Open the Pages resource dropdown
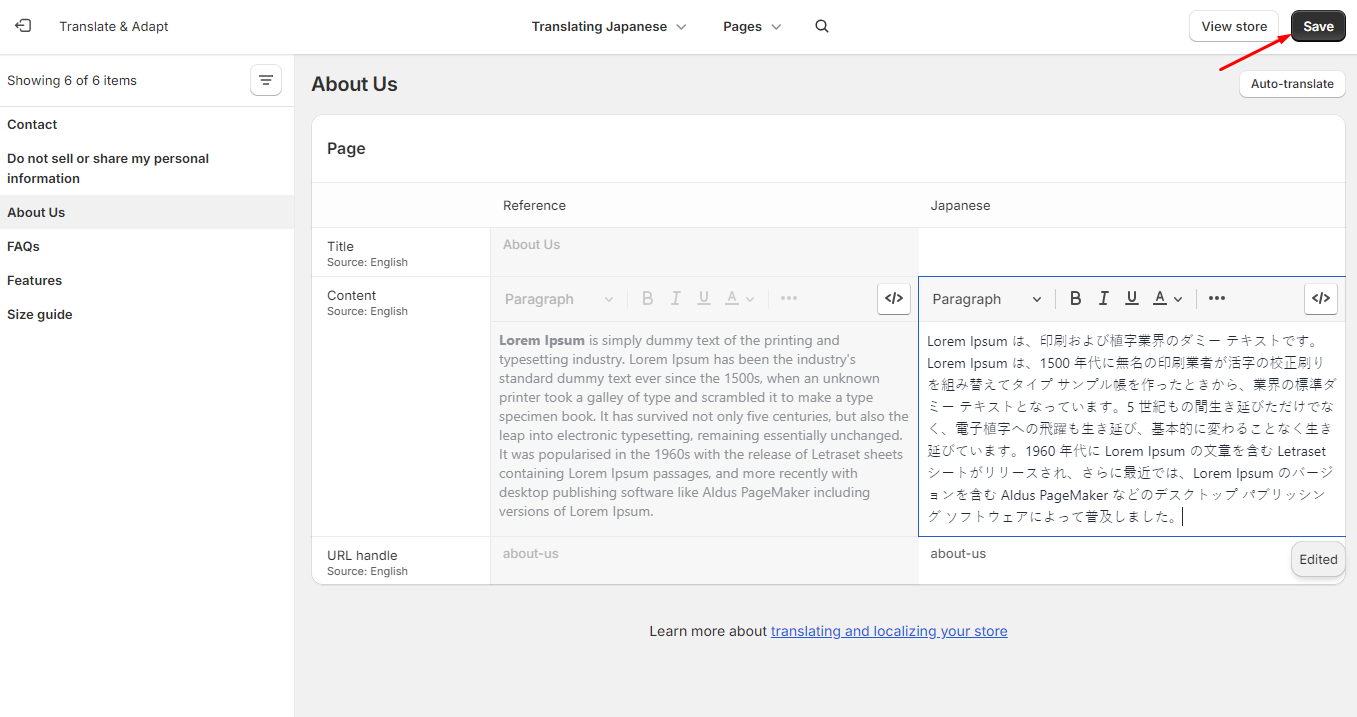 (752, 27)
